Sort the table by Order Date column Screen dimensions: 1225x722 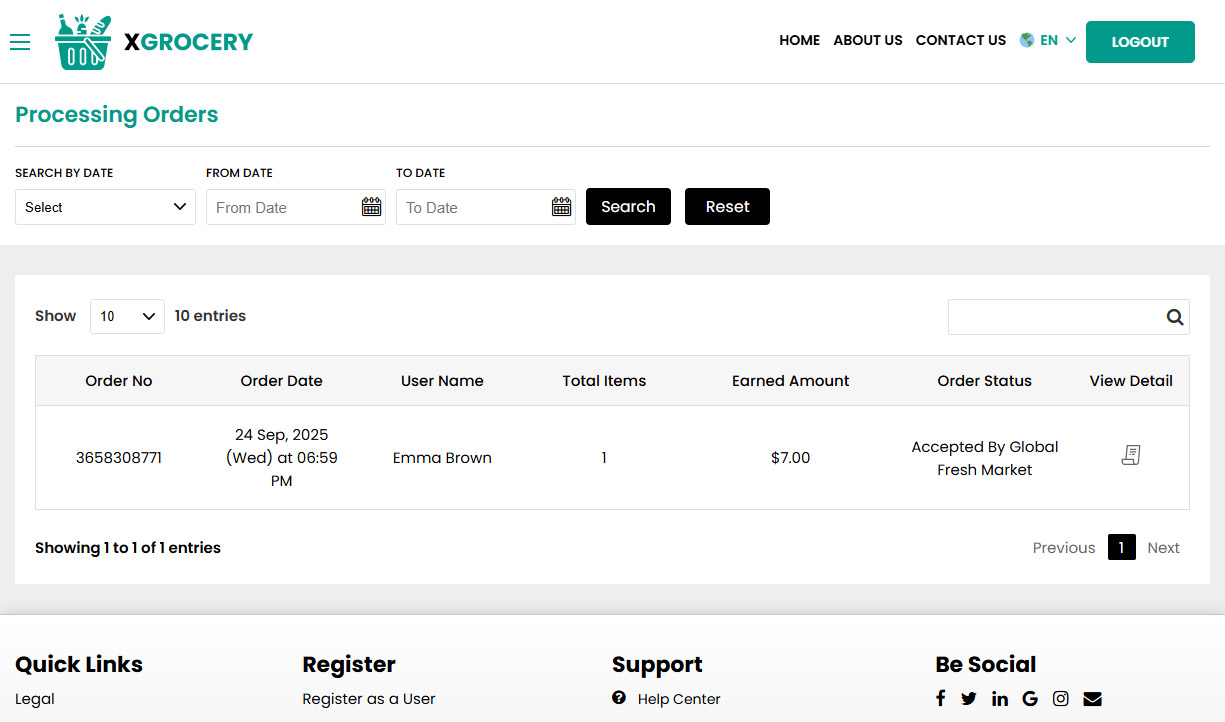click(x=281, y=381)
